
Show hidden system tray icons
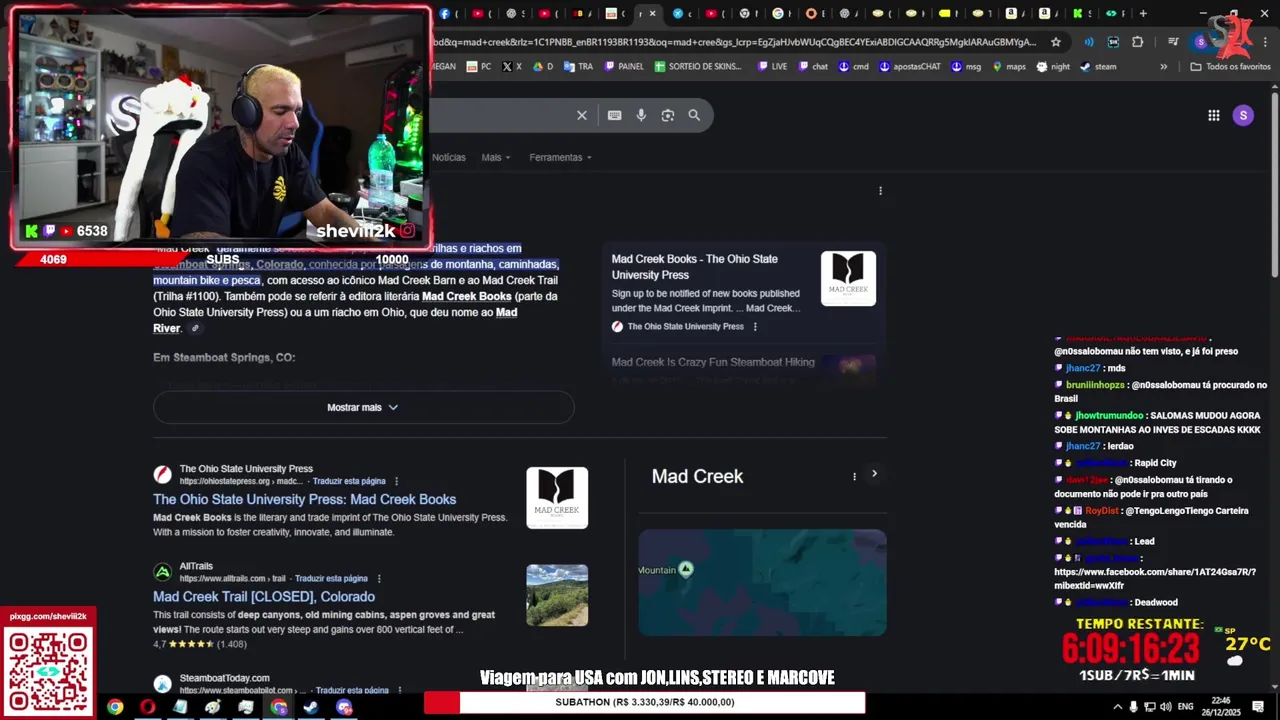[1117, 707]
